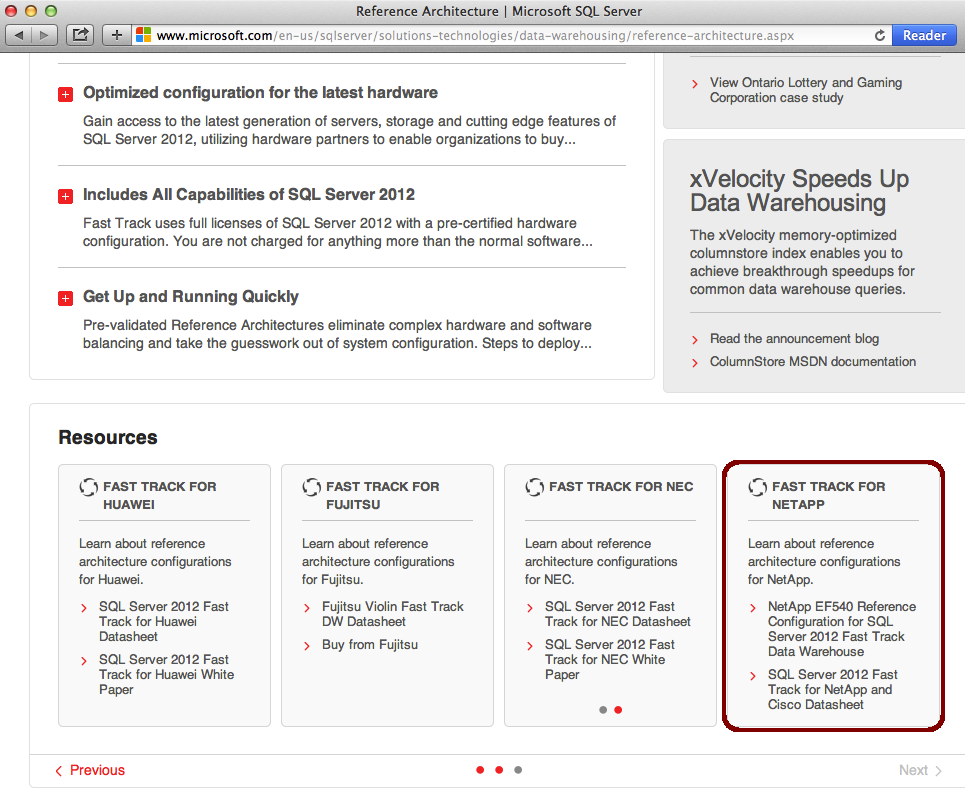The image size is (965, 791).
Task: Click arrow beside NetApp and Cisco Datasheet
Action: [x=753, y=676]
